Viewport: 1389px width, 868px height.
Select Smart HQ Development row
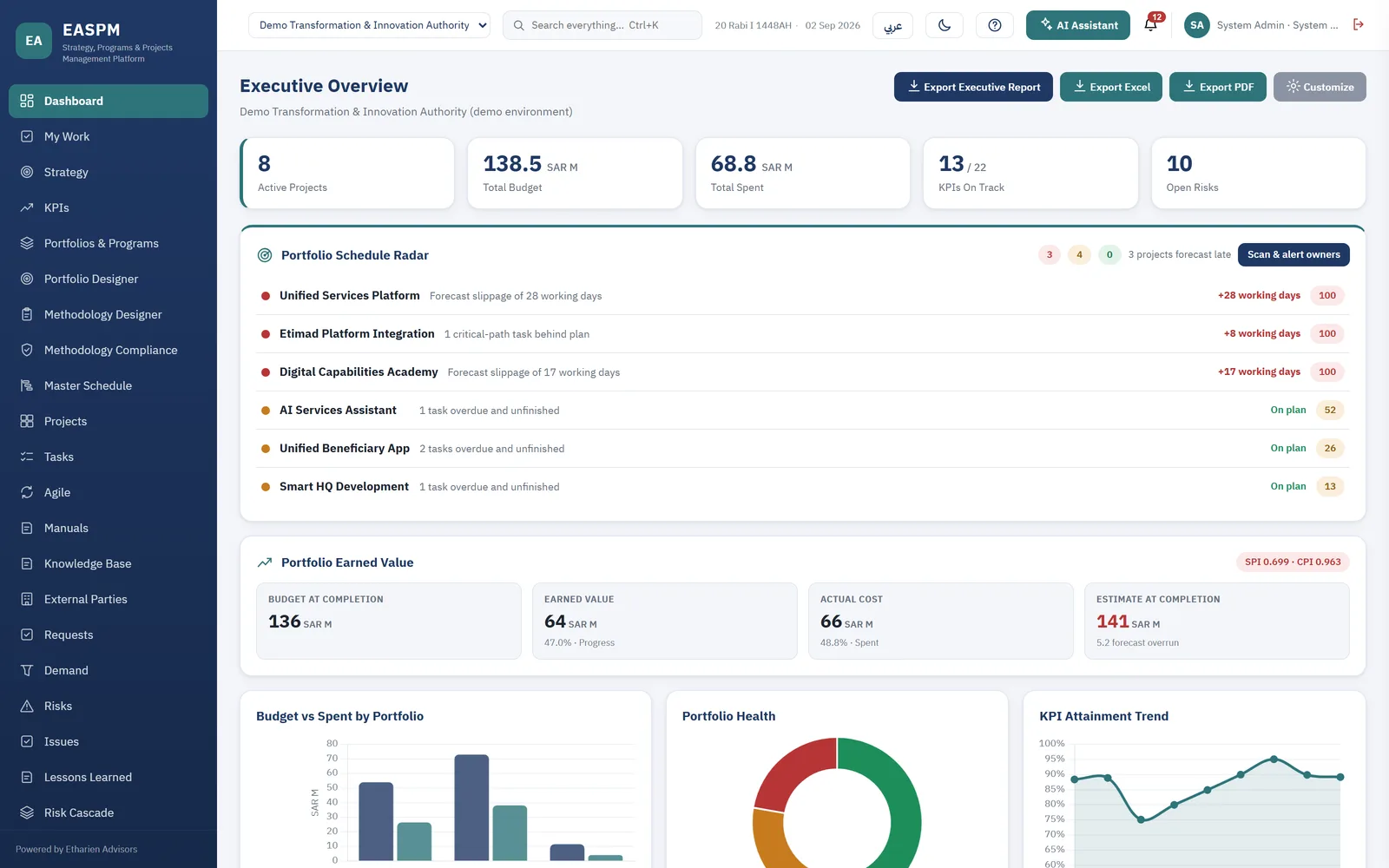[x=803, y=487]
